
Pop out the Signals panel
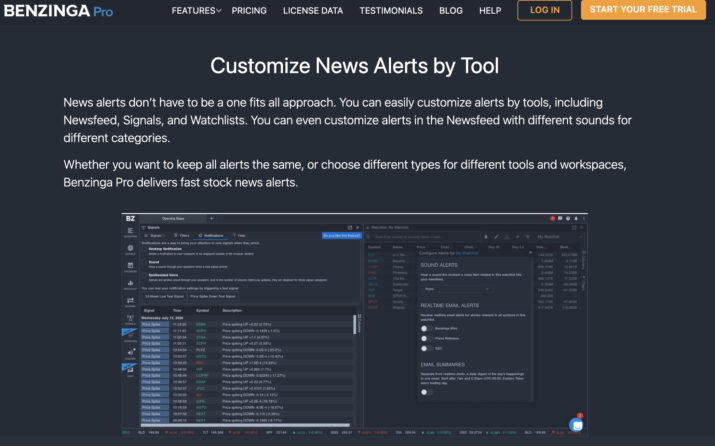350,227
